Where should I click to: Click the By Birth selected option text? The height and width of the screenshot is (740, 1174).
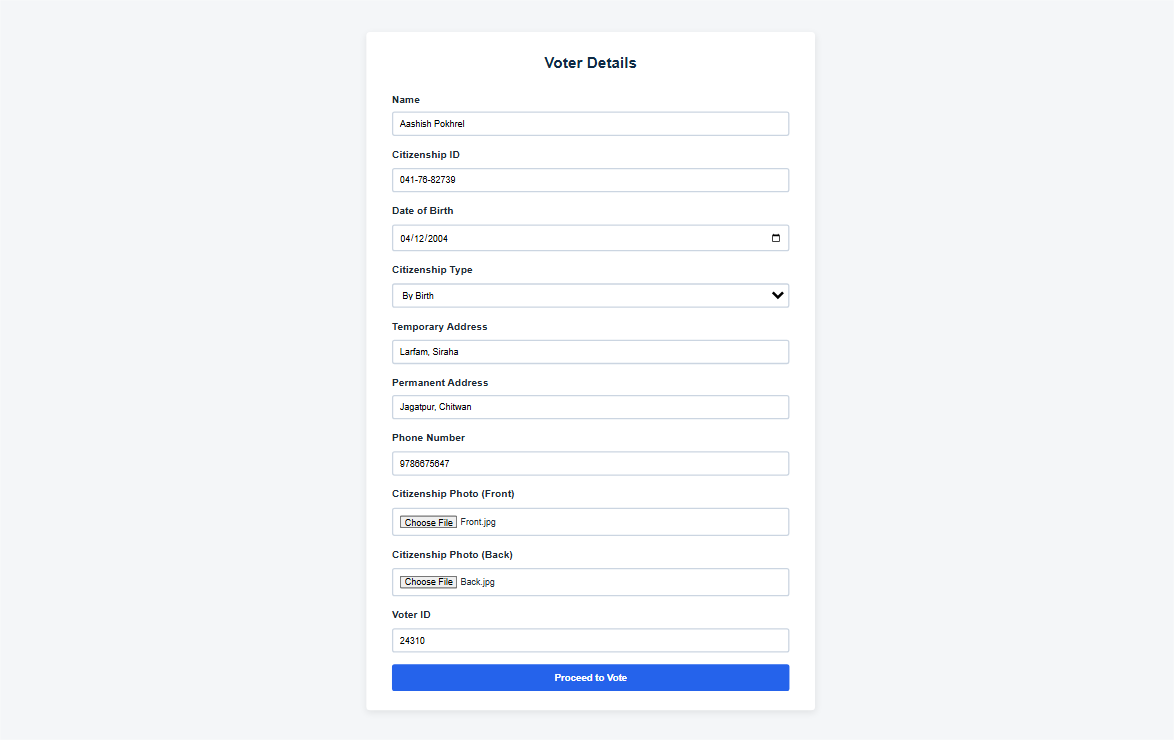coord(417,295)
